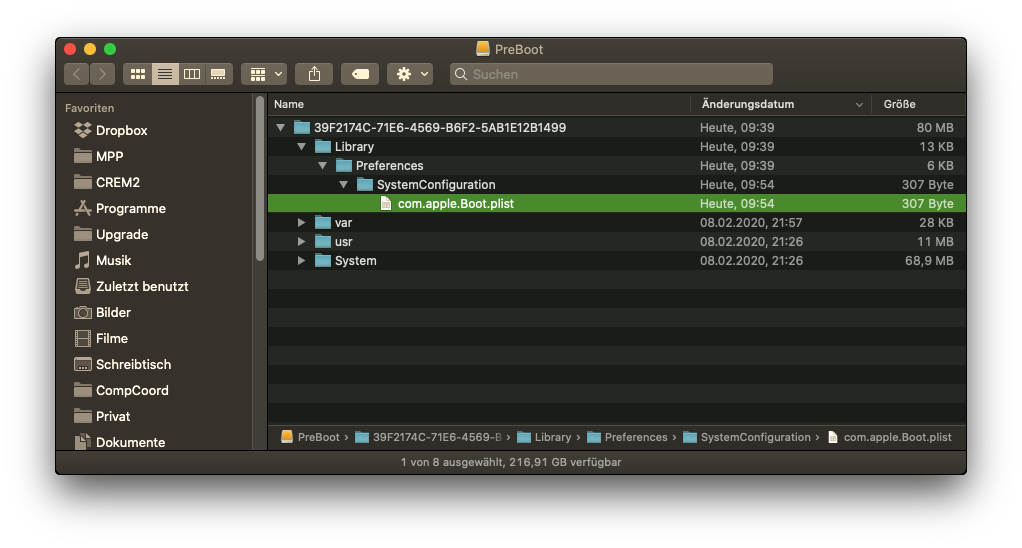Open Zuletzt benutzt in the sidebar
The image size is (1022, 548).
pos(131,287)
